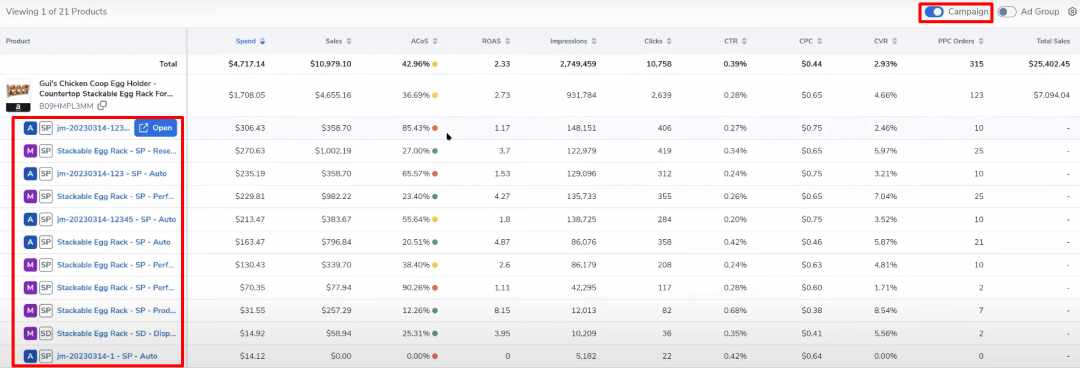Image resolution: width=1080 pixels, height=368 pixels.
Task: Click the ROAS column sort arrows
Action: tap(508, 41)
